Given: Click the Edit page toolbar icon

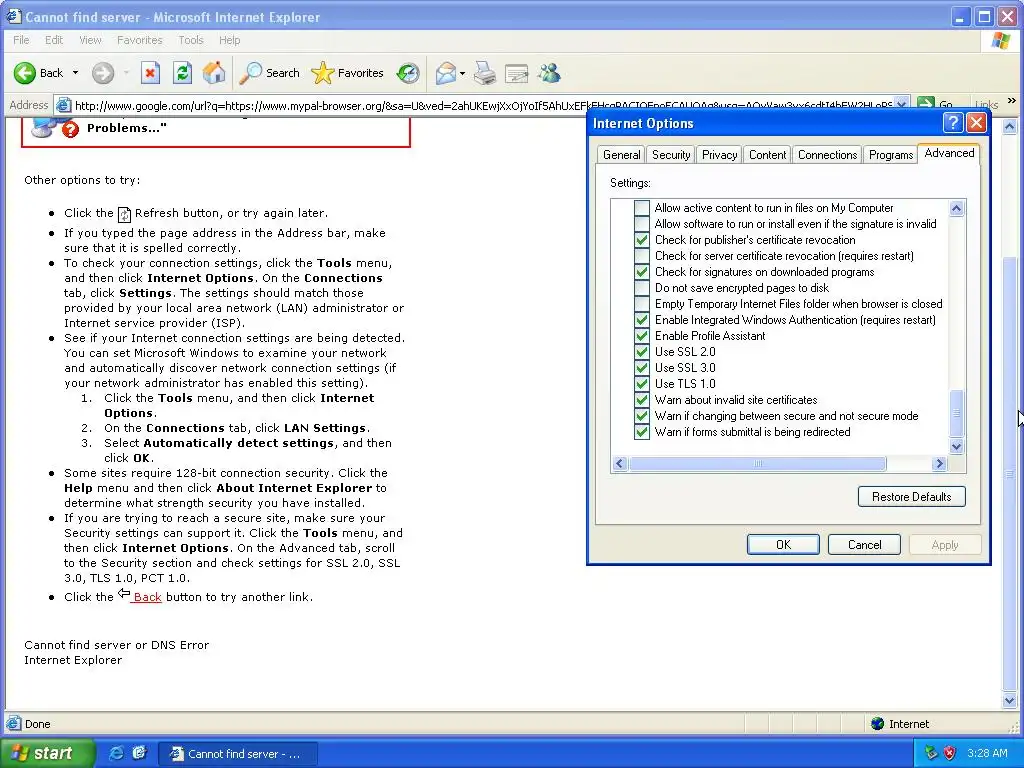Looking at the screenshot, I should point(517,73).
